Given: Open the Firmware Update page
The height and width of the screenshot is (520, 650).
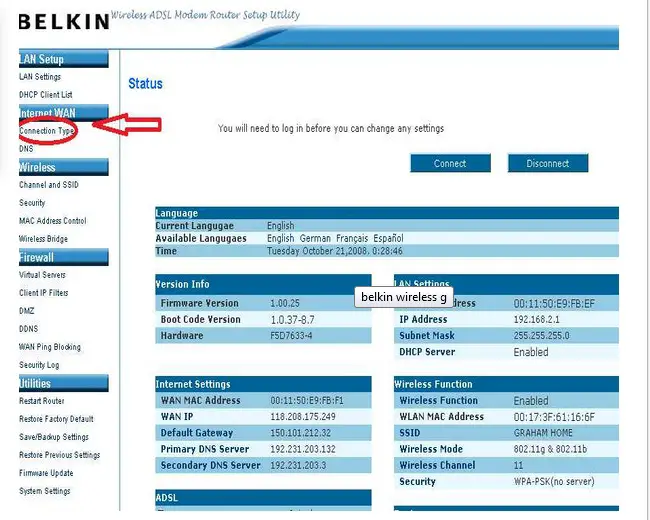Looking at the screenshot, I should pos(46,473).
